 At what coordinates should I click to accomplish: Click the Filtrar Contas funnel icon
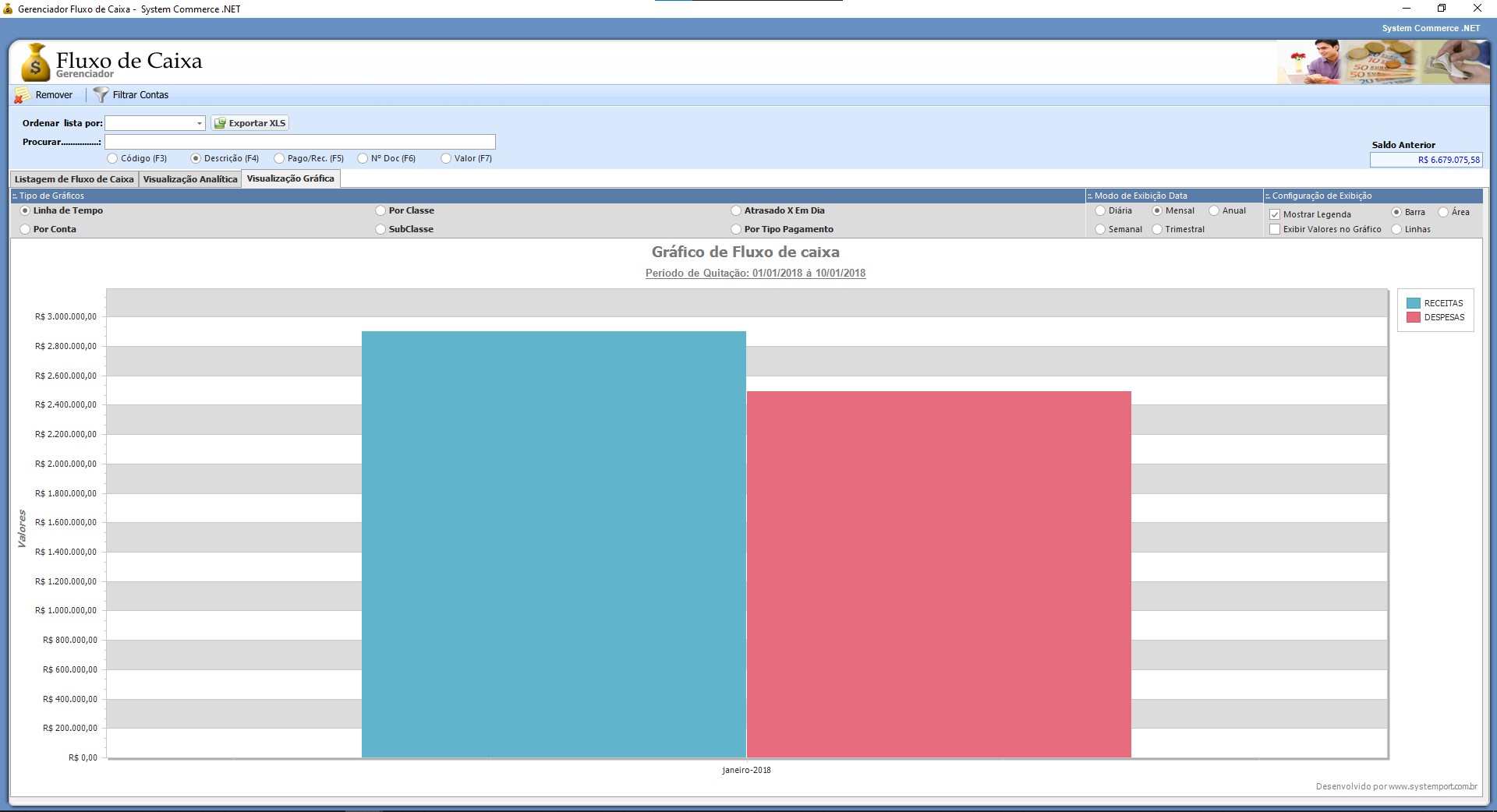click(x=101, y=95)
